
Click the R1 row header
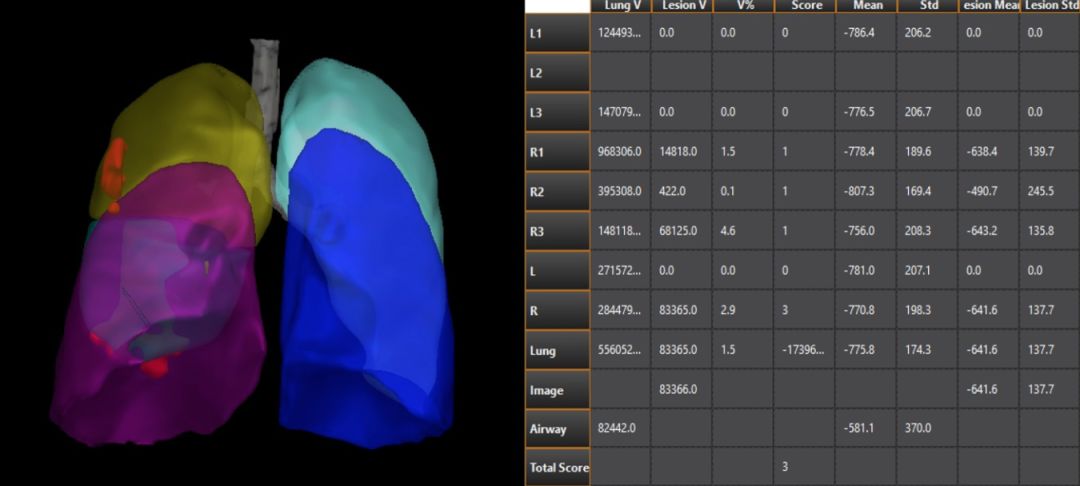(x=557, y=151)
